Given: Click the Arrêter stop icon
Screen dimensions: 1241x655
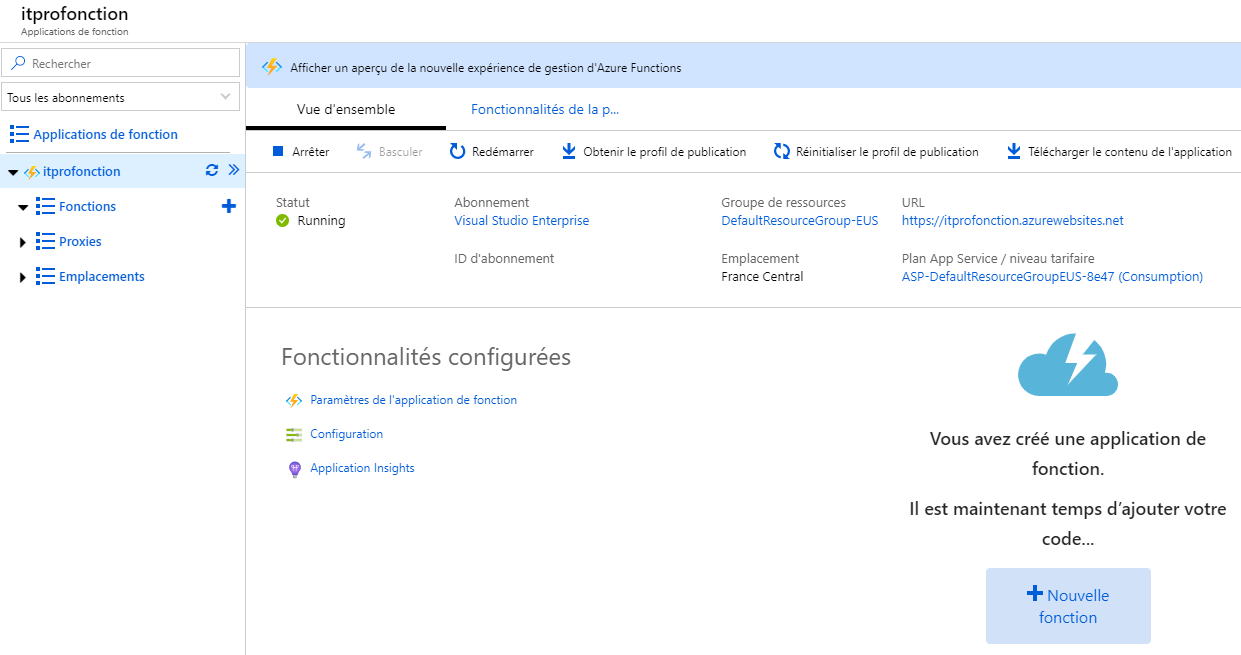Looking at the screenshot, I should click(278, 151).
